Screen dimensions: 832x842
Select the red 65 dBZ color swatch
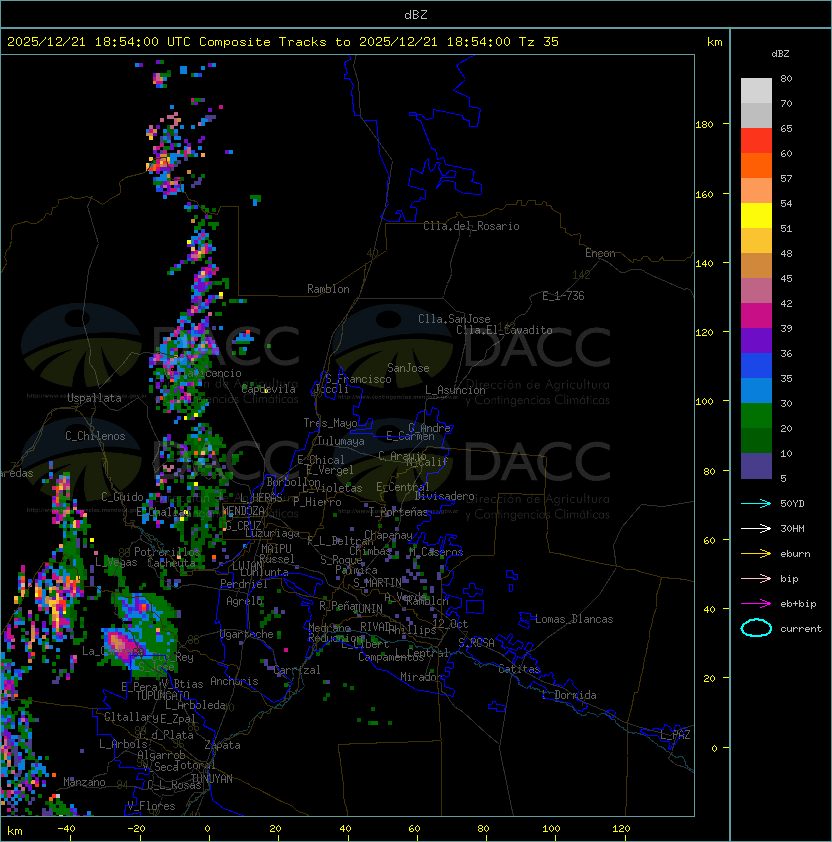pyautogui.click(x=756, y=141)
